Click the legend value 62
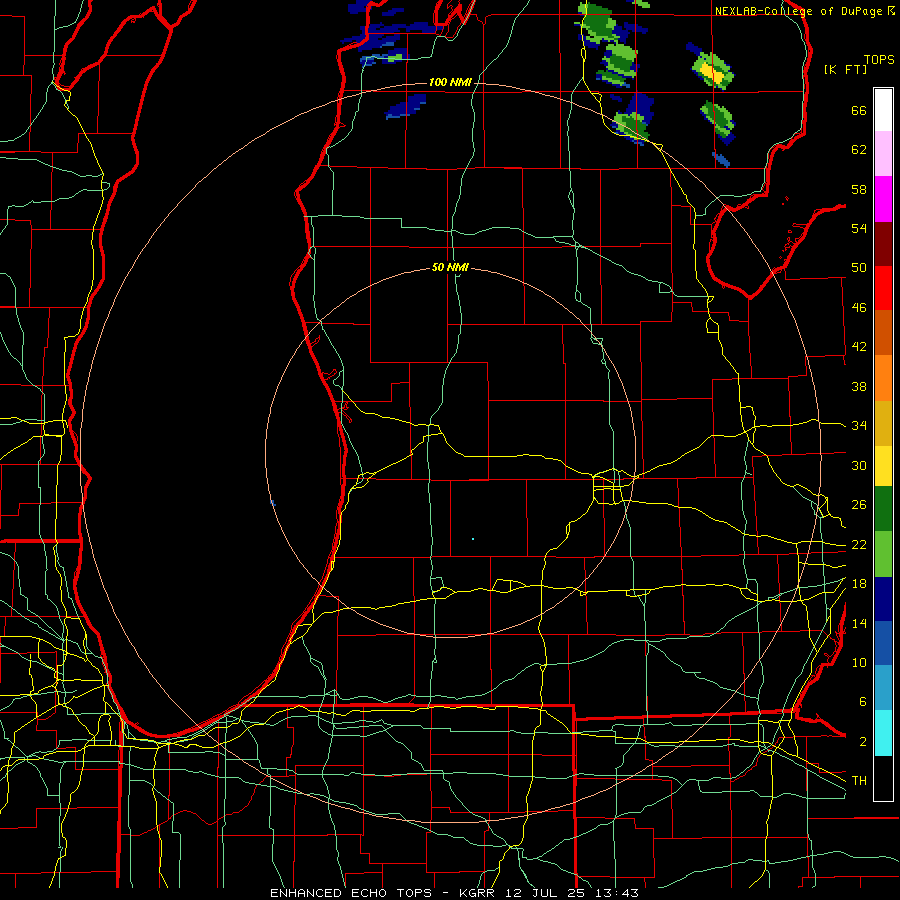 [859, 150]
